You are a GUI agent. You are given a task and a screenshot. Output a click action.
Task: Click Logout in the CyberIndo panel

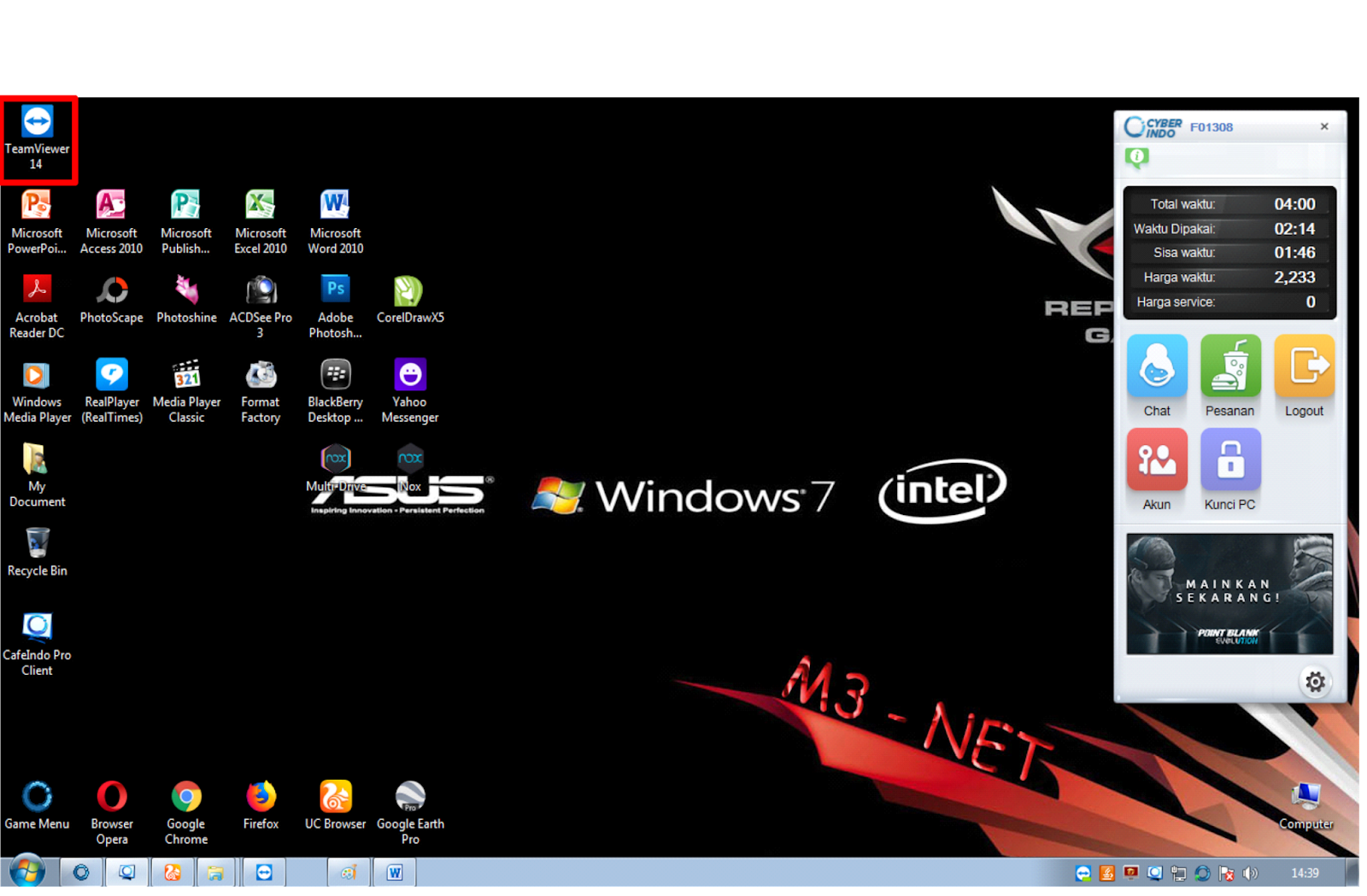pos(1304,376)
